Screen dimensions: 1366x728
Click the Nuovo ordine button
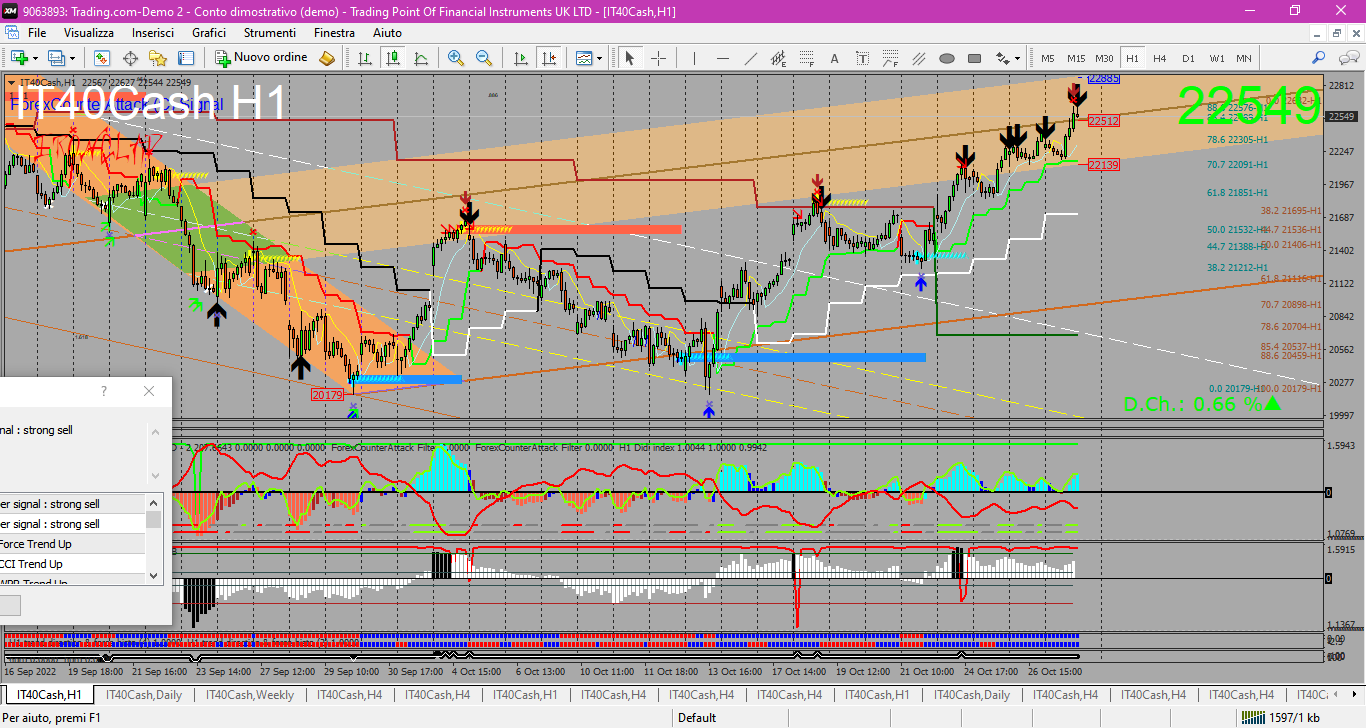pyautogui.click(x=261, y=58)
